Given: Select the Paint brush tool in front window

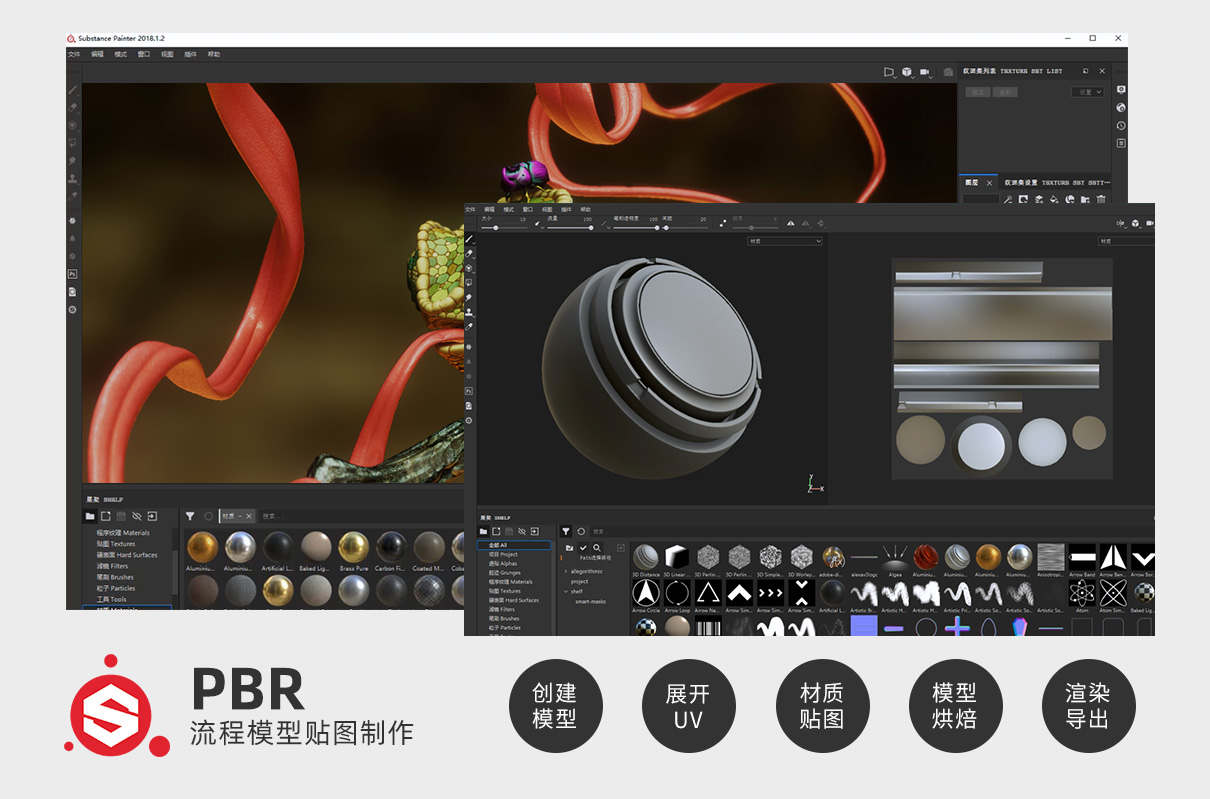Looking at the screenshot, I should pyautogui.click(x=469, y=240).
